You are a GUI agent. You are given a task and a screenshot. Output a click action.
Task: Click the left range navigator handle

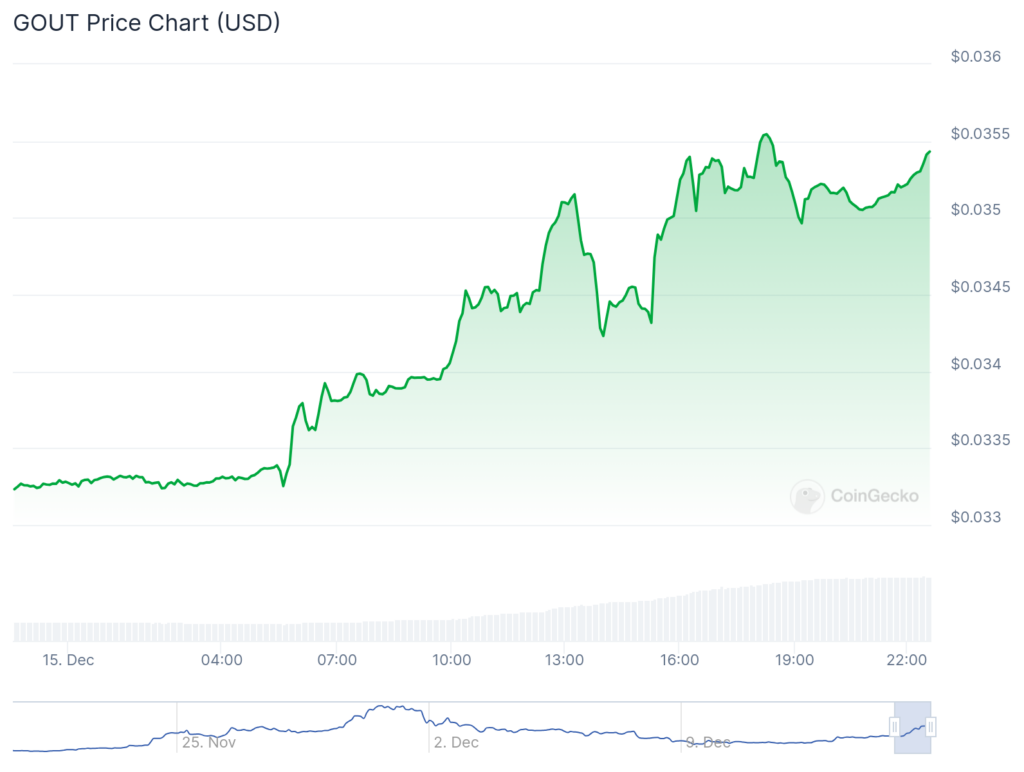pyautogui.click(x=895, y=727)
